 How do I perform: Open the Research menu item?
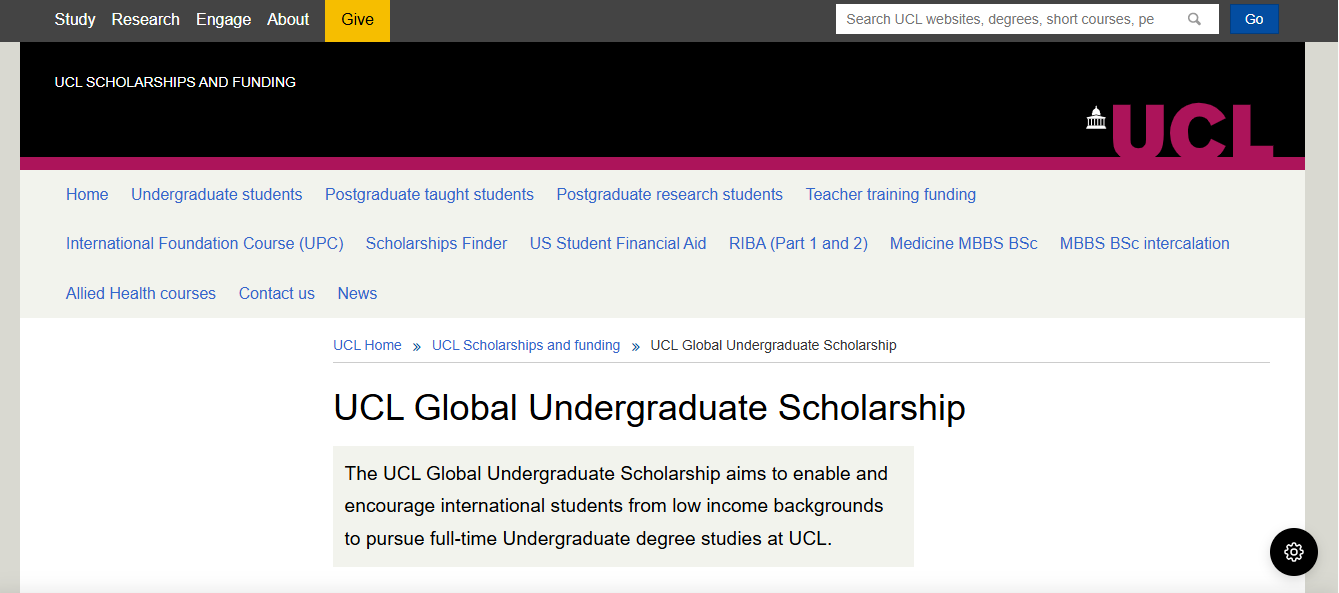(x=145, y=18)
